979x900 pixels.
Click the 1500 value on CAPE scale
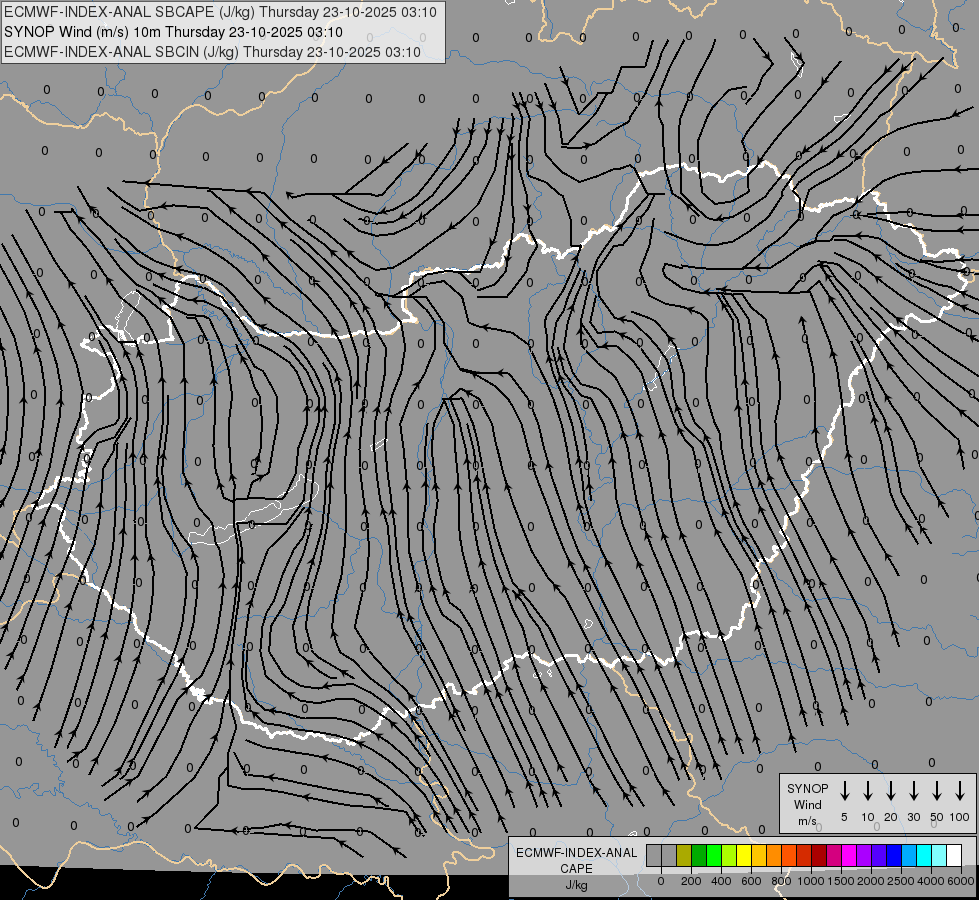[841, 881]
